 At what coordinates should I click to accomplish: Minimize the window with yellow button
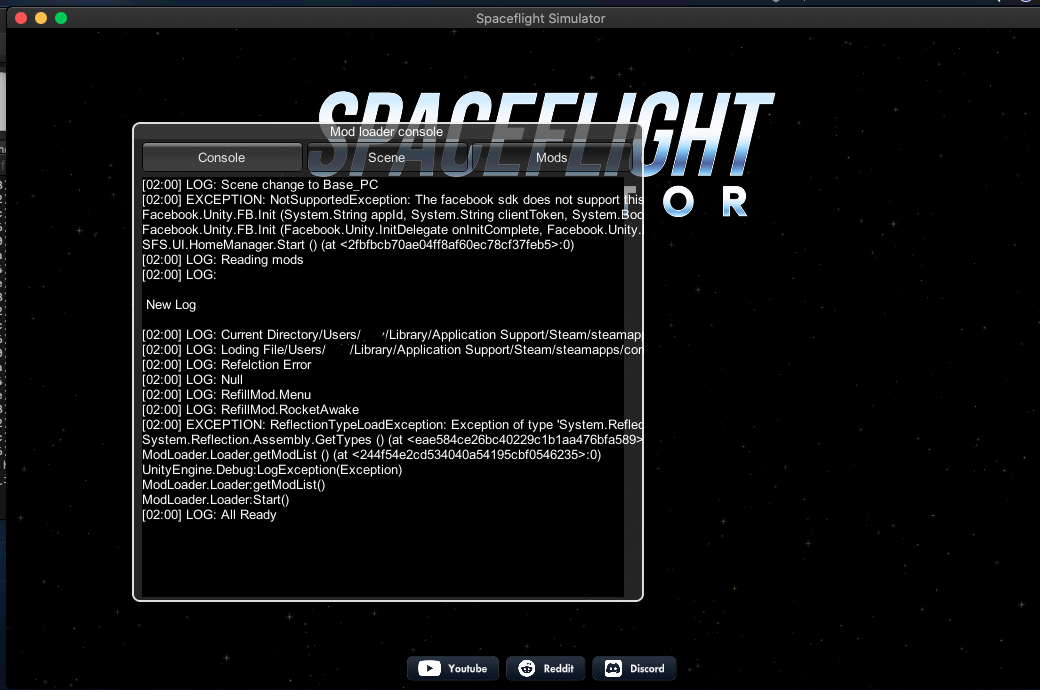41,18
